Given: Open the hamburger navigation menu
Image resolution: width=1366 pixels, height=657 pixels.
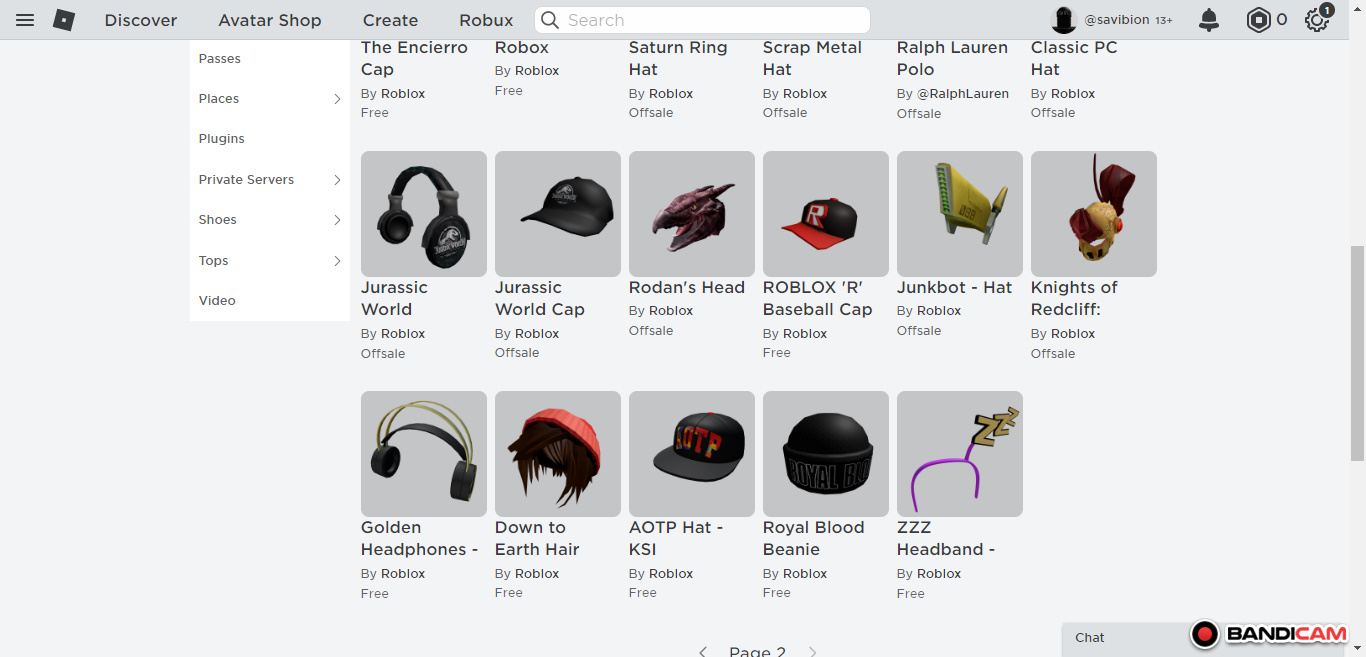Looking at the screenshot, I should point(25,20).
